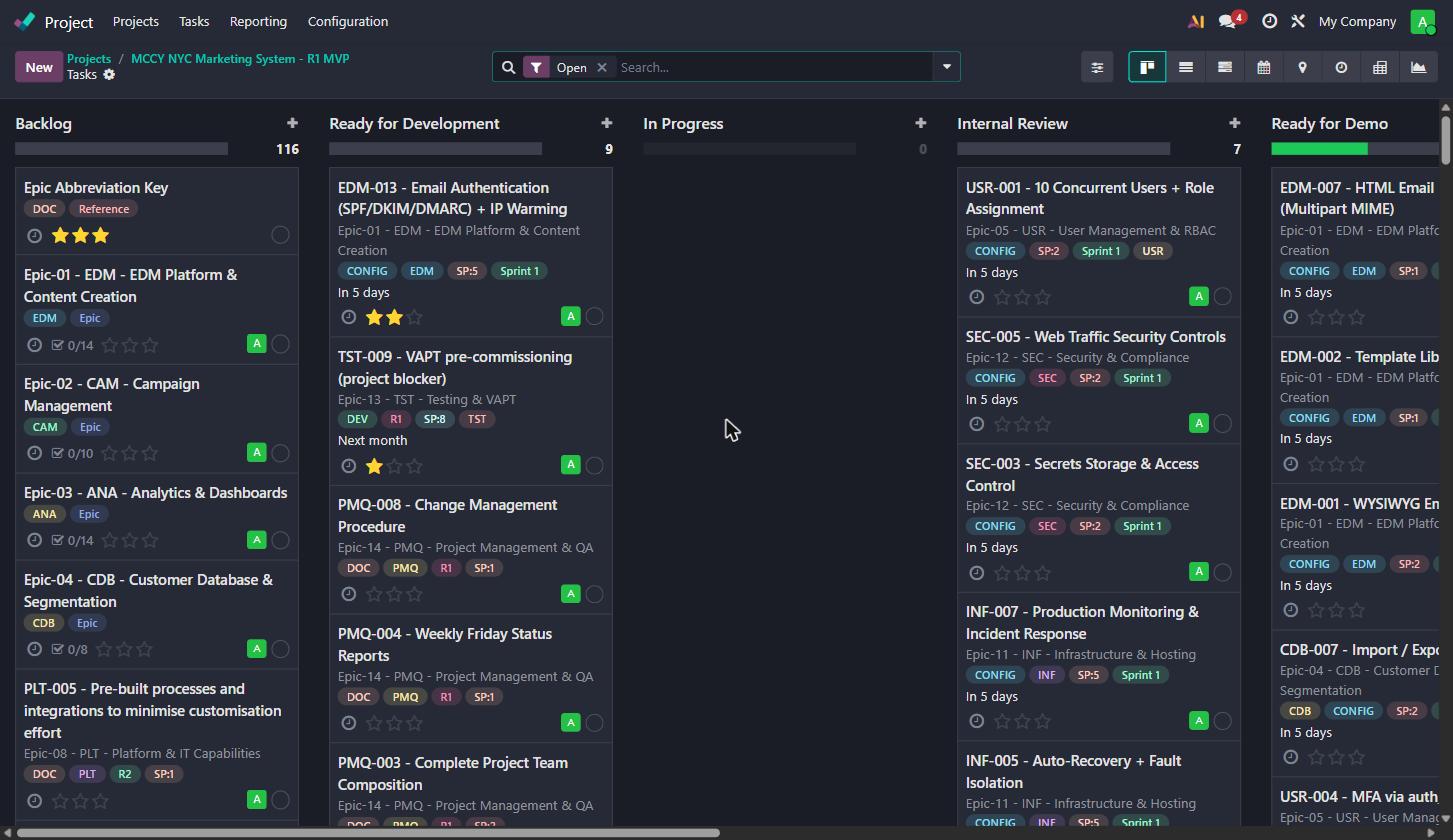Click the Backlog column progress bar

pyautogui.click(x=121, y=149)
